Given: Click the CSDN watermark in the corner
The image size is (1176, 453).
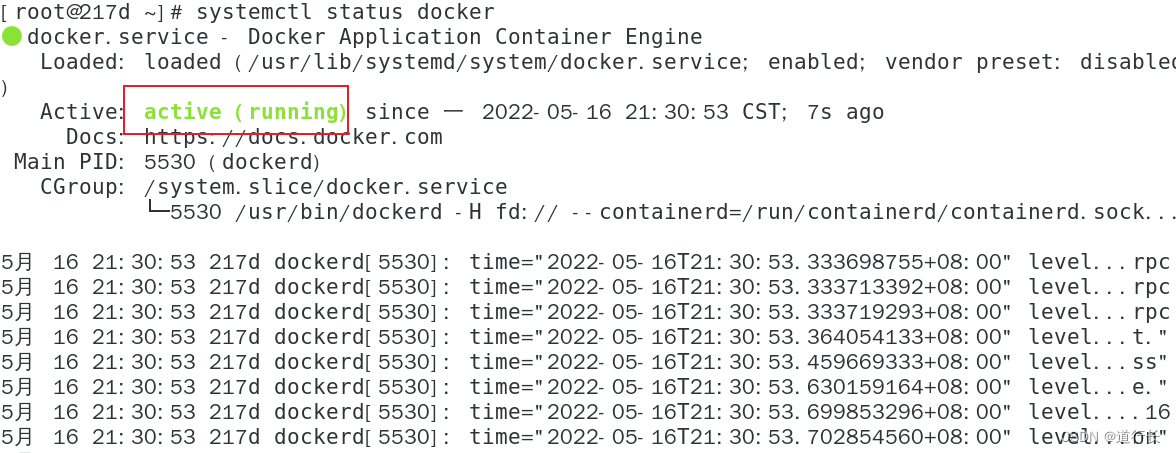Looking at the screenshot, I should (x=1108, y=437).
